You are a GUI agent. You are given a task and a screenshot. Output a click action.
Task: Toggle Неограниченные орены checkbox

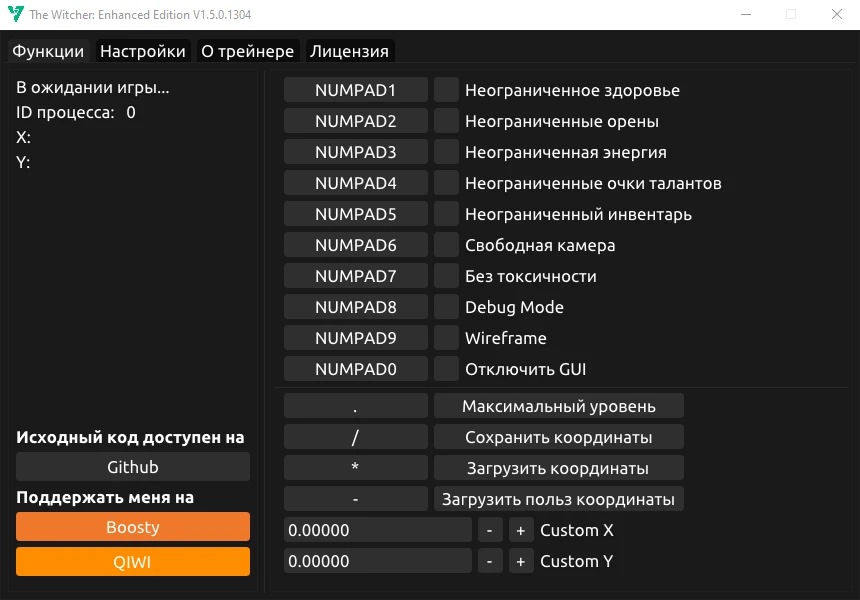446,120
